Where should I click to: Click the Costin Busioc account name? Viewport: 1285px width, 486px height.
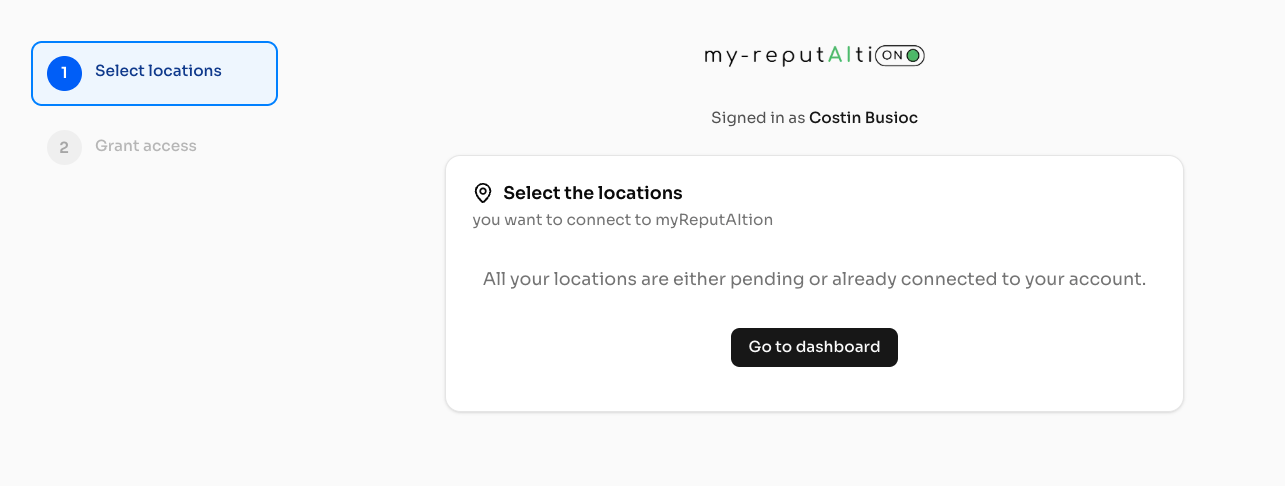[863, 118]
